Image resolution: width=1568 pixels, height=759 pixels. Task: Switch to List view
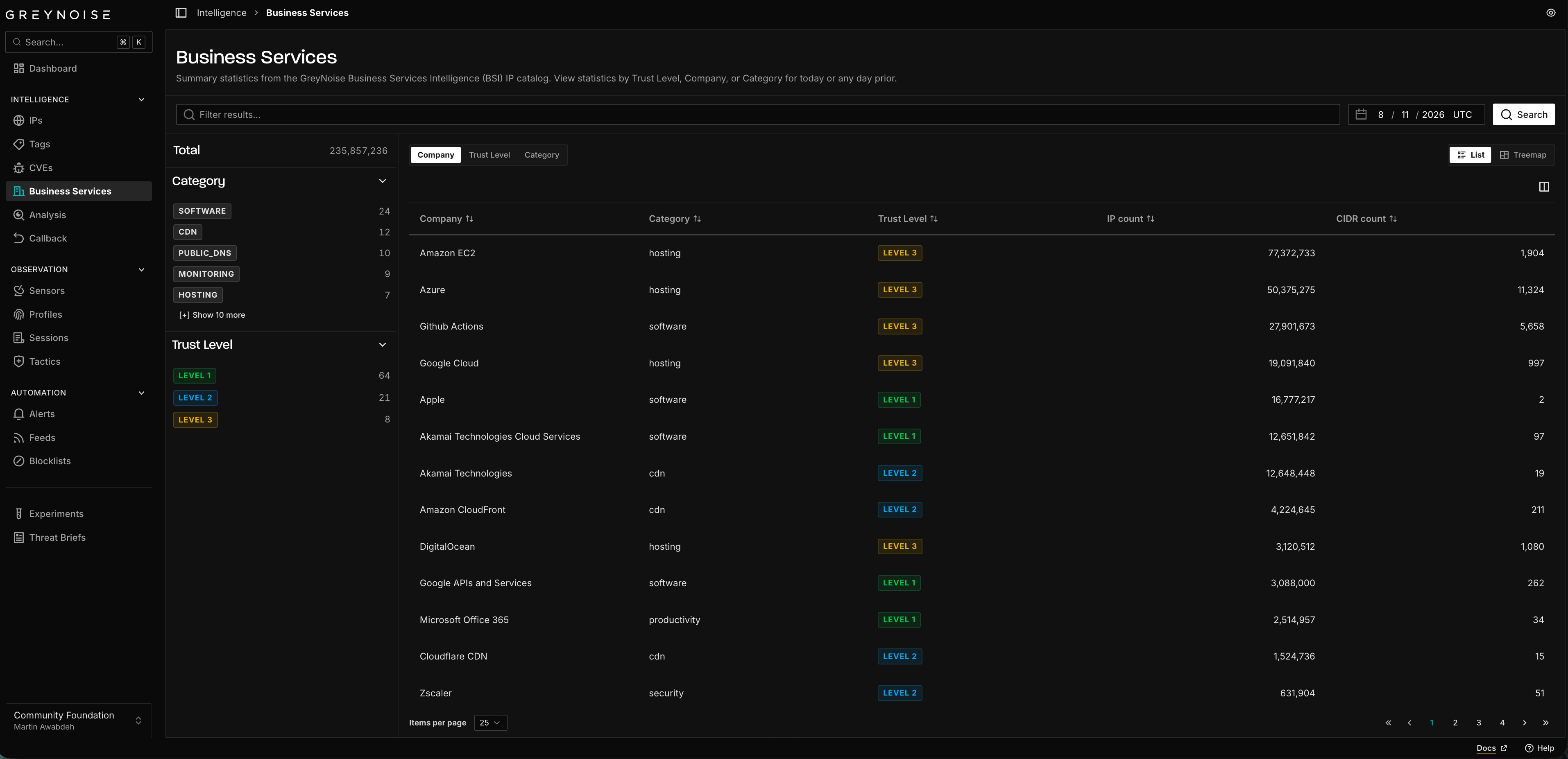1470,155
